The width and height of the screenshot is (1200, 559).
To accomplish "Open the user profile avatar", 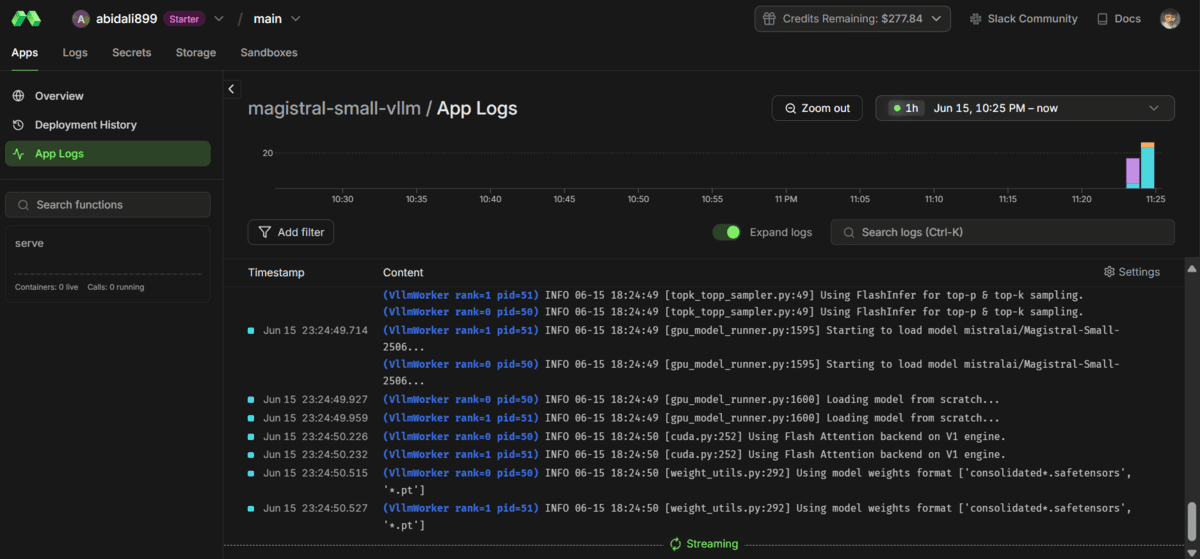I will 1169,19.
